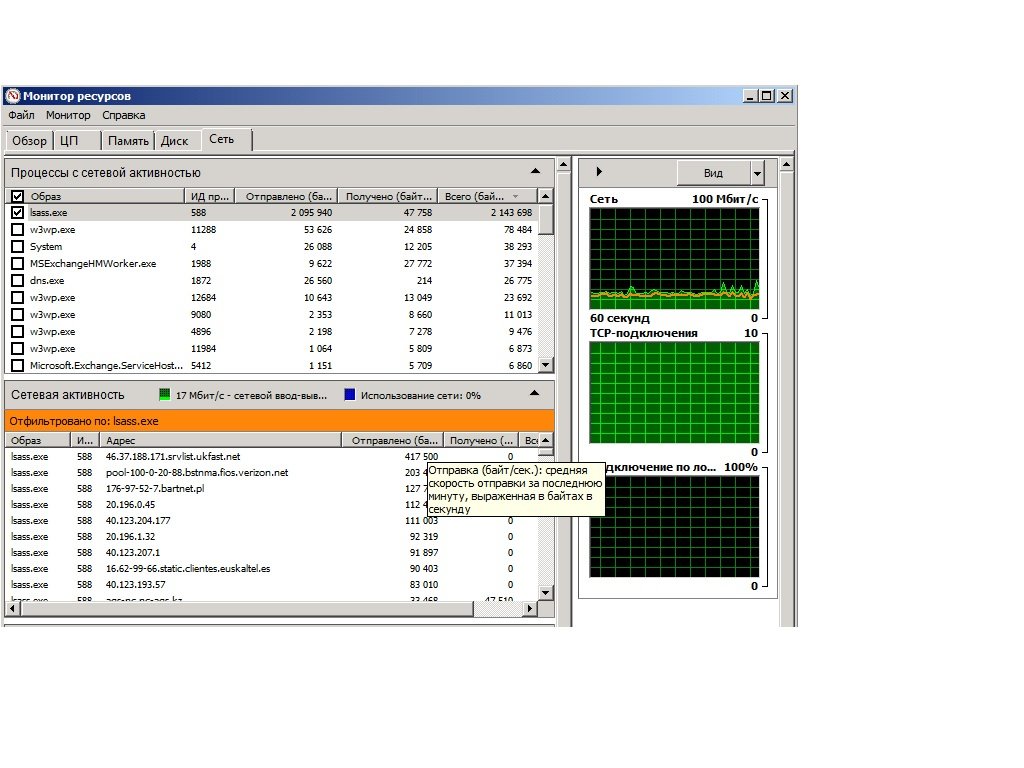Toggle the select-all checkbox beside Образ
This screenshot has width=1024, height=768.
(x=17, y=197)
